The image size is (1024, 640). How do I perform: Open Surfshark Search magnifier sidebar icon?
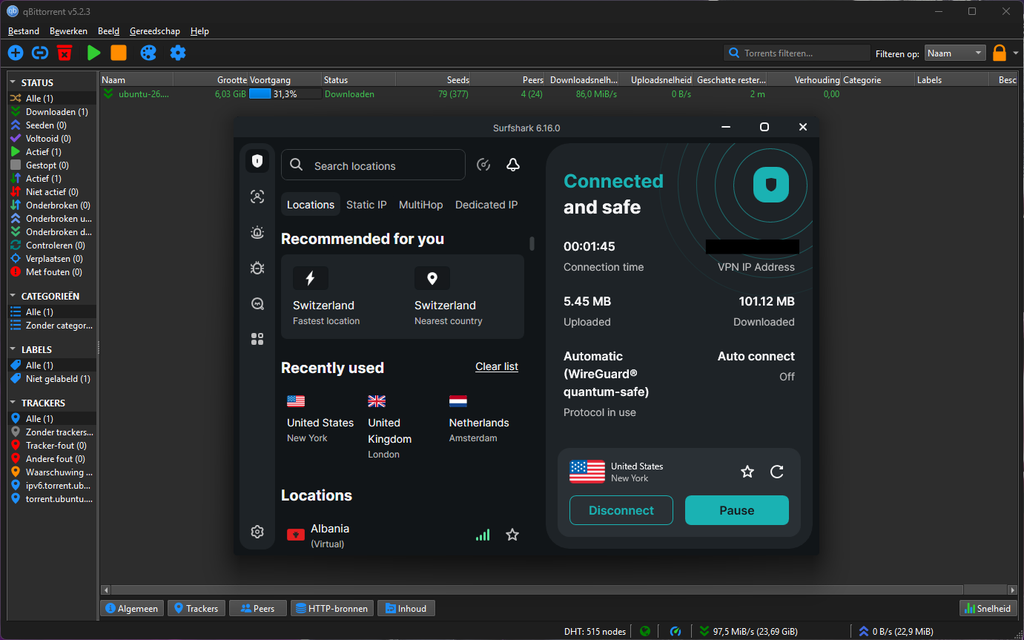tap(257, 304)
